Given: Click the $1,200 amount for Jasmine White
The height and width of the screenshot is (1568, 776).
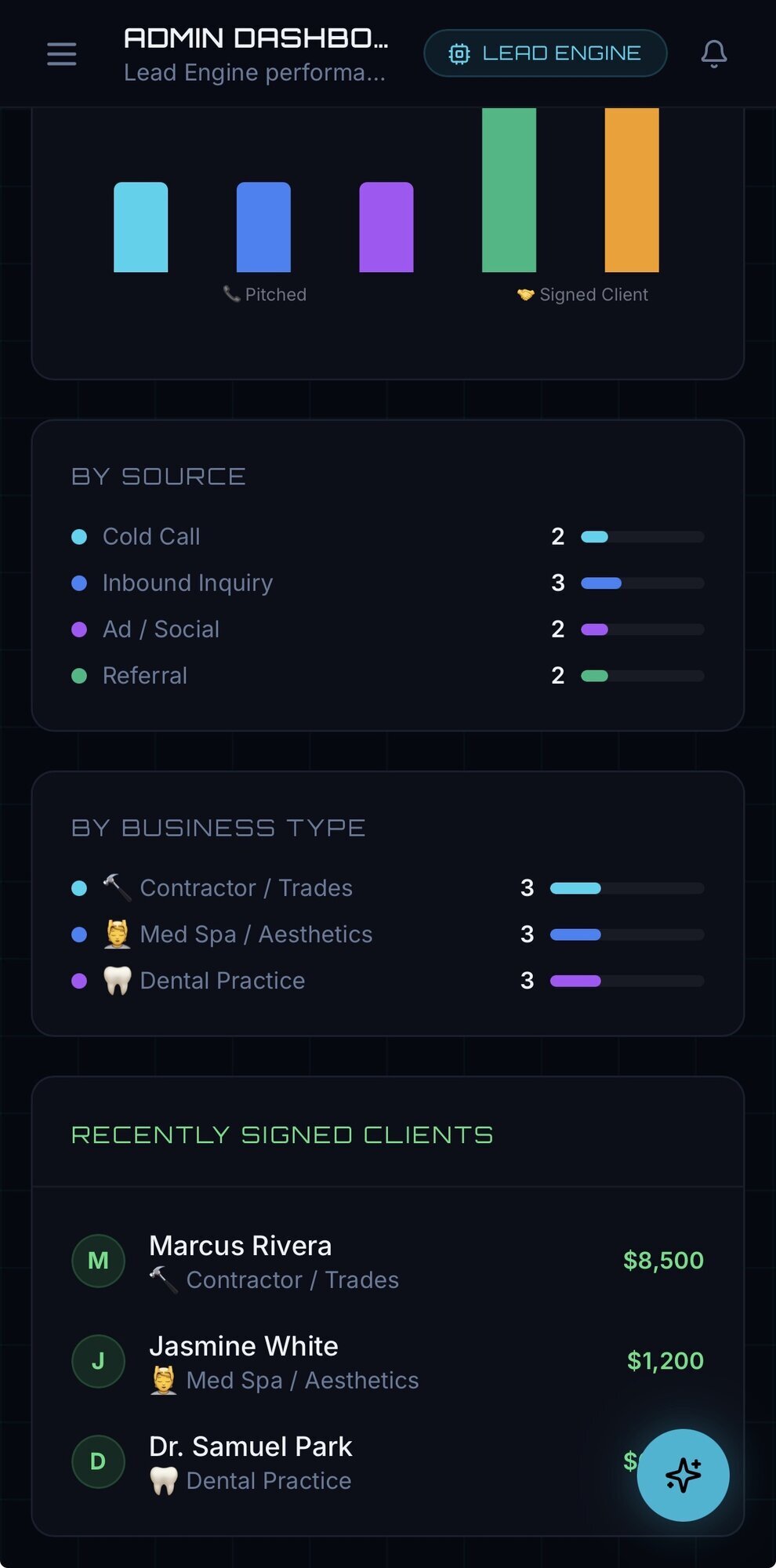Looking at the screenshot, I should point(665,1361).
